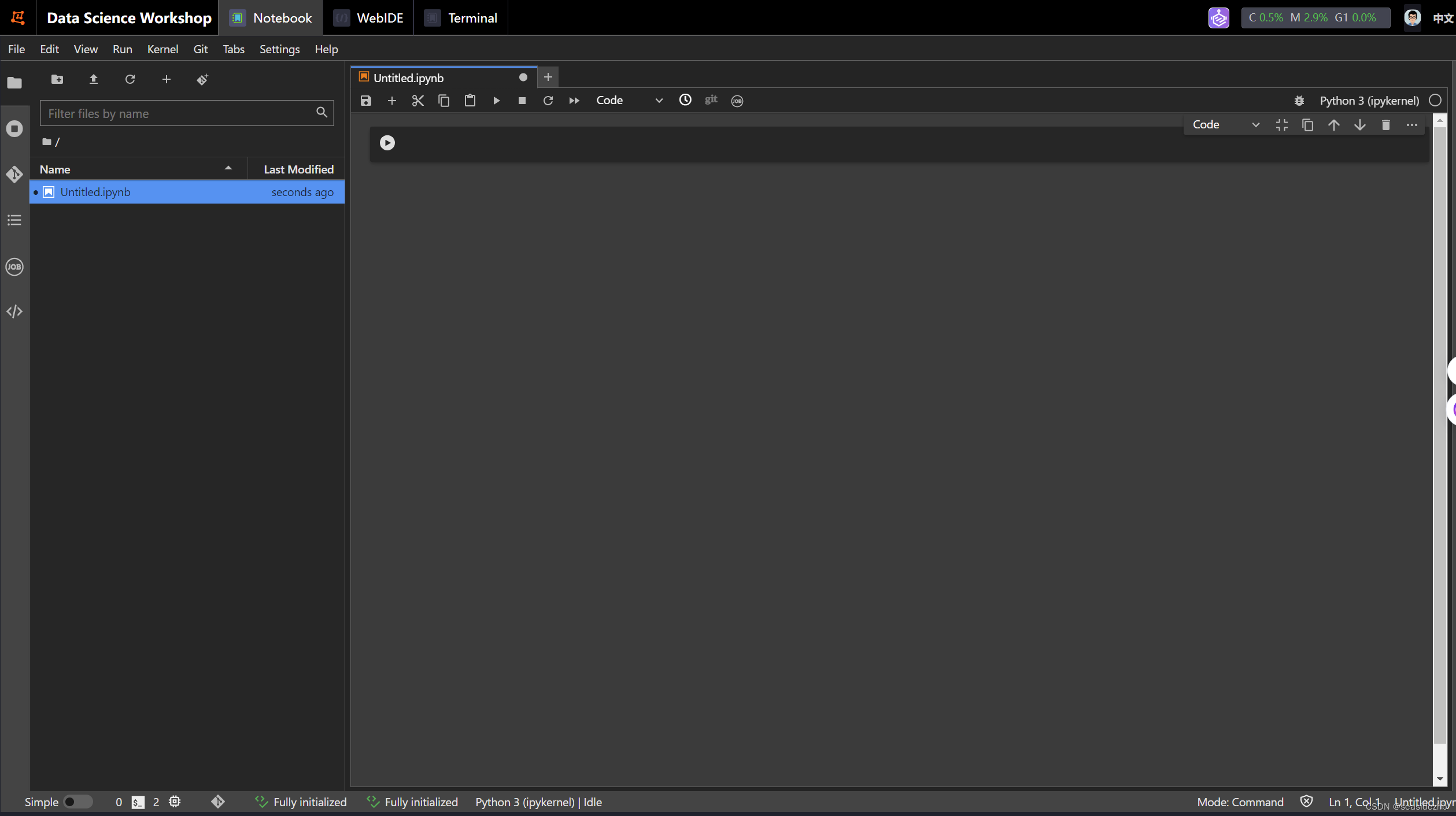Viewport: 1456px width, 816px height.
Task: Delete the cell with the trash icon
Action: coord(1385,125)
